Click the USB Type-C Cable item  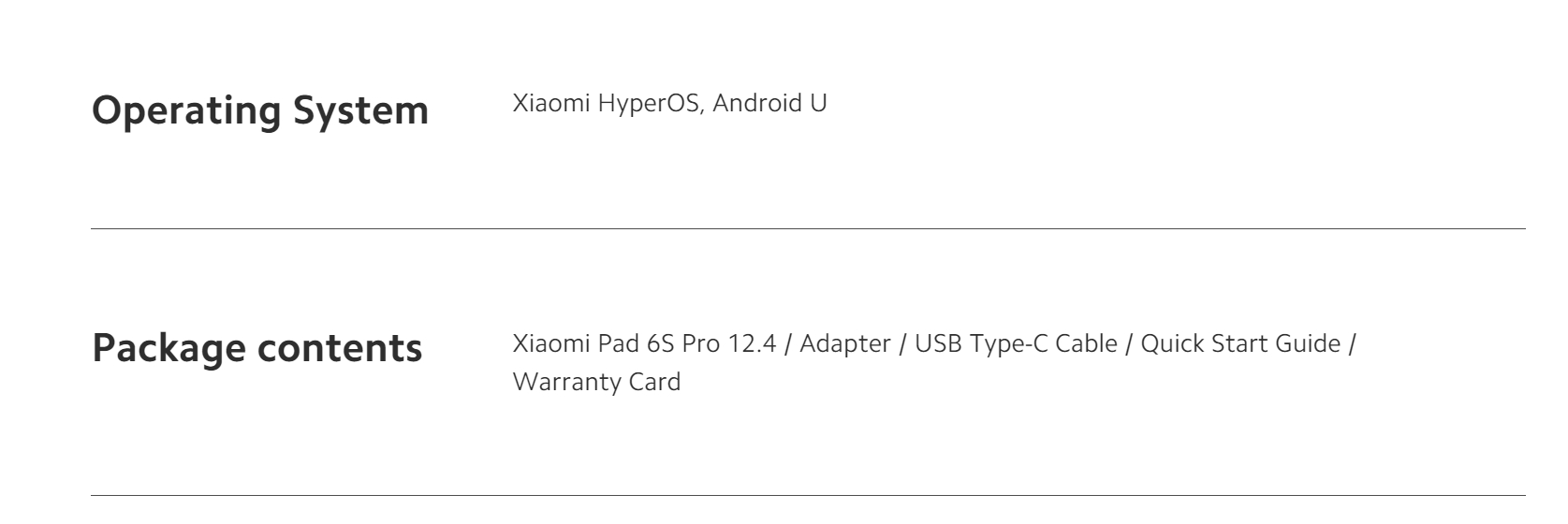tap(1016, 343)
